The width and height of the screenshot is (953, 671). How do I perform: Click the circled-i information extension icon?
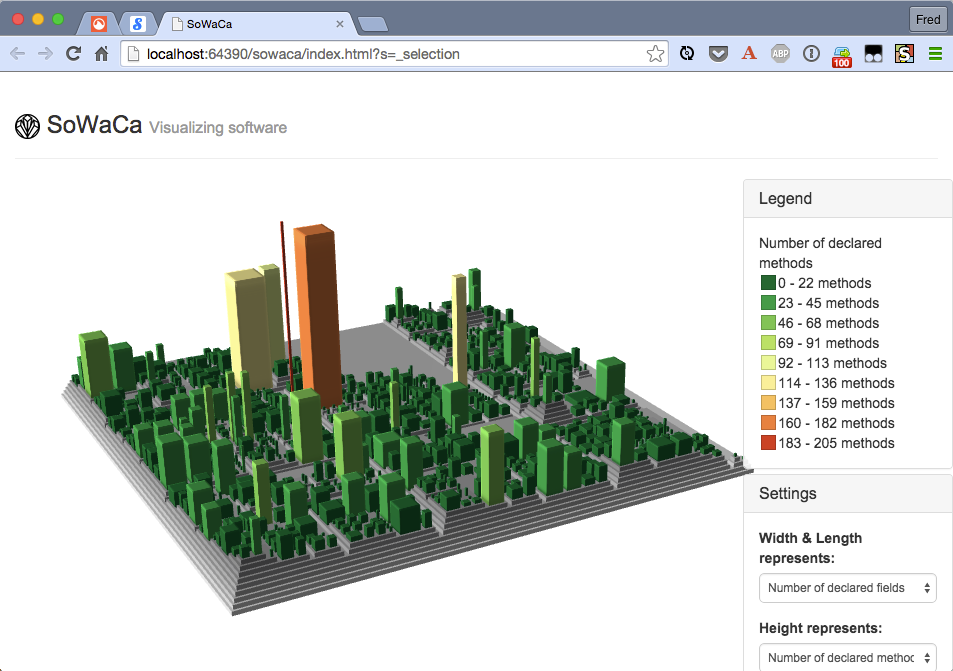click(811, 53)
